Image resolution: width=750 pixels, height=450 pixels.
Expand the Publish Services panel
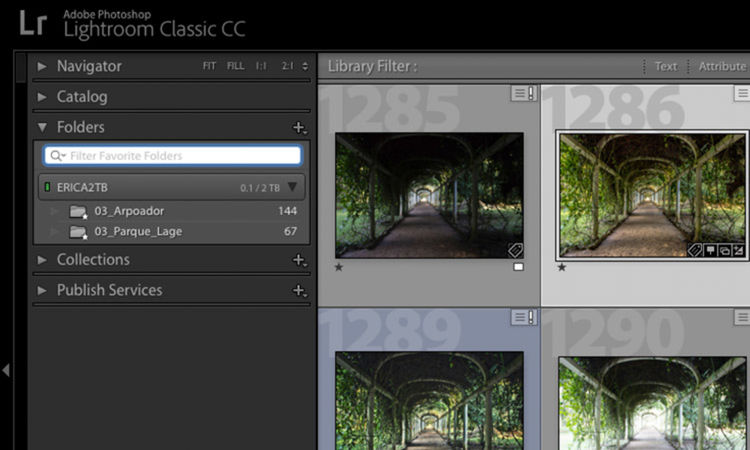[42, 290]
